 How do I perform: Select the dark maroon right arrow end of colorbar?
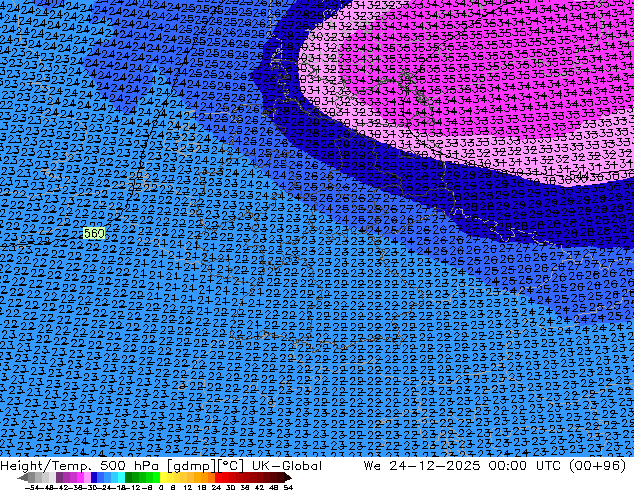[x=288, y=477]
